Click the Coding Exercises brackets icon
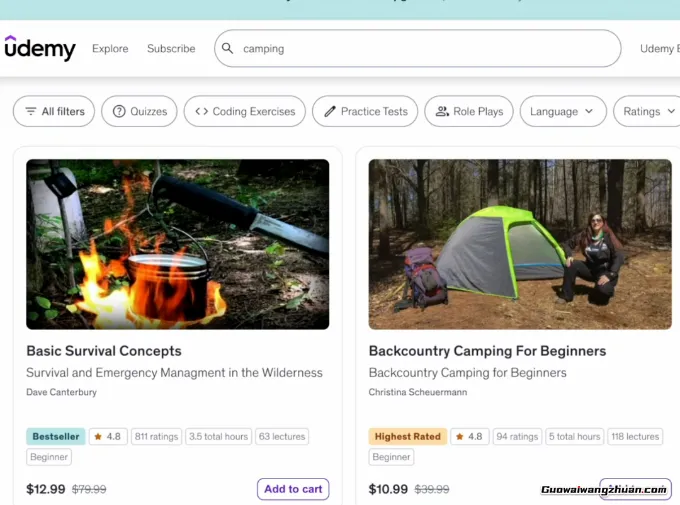This screenshot has height=505, width=680. 202,112
